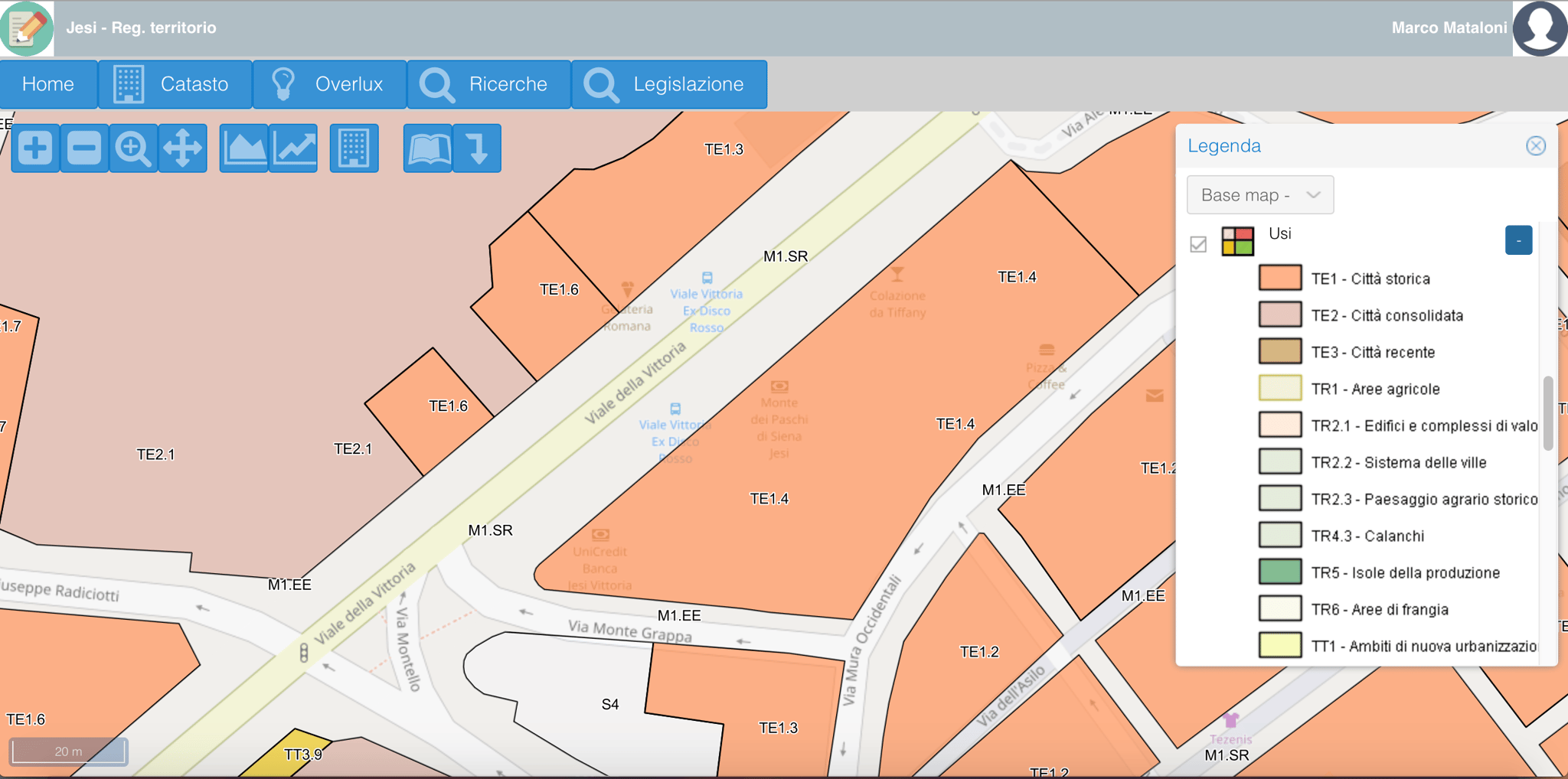Image resolution: width=1568 pixels, height=779 pixels.
Task: Open the map book legend tool
Action: [428, 148]
